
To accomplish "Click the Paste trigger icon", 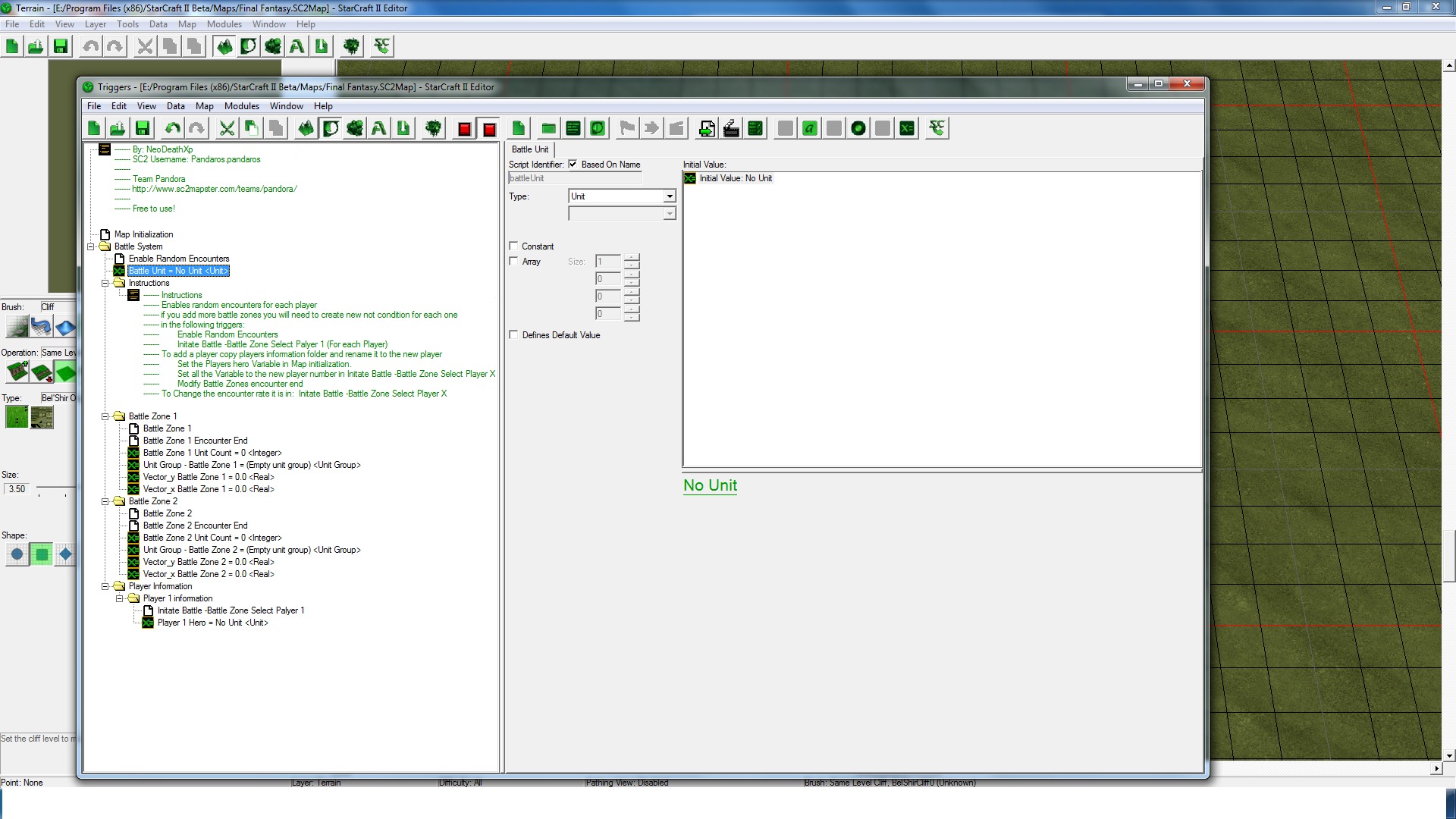I will [276, 128].
